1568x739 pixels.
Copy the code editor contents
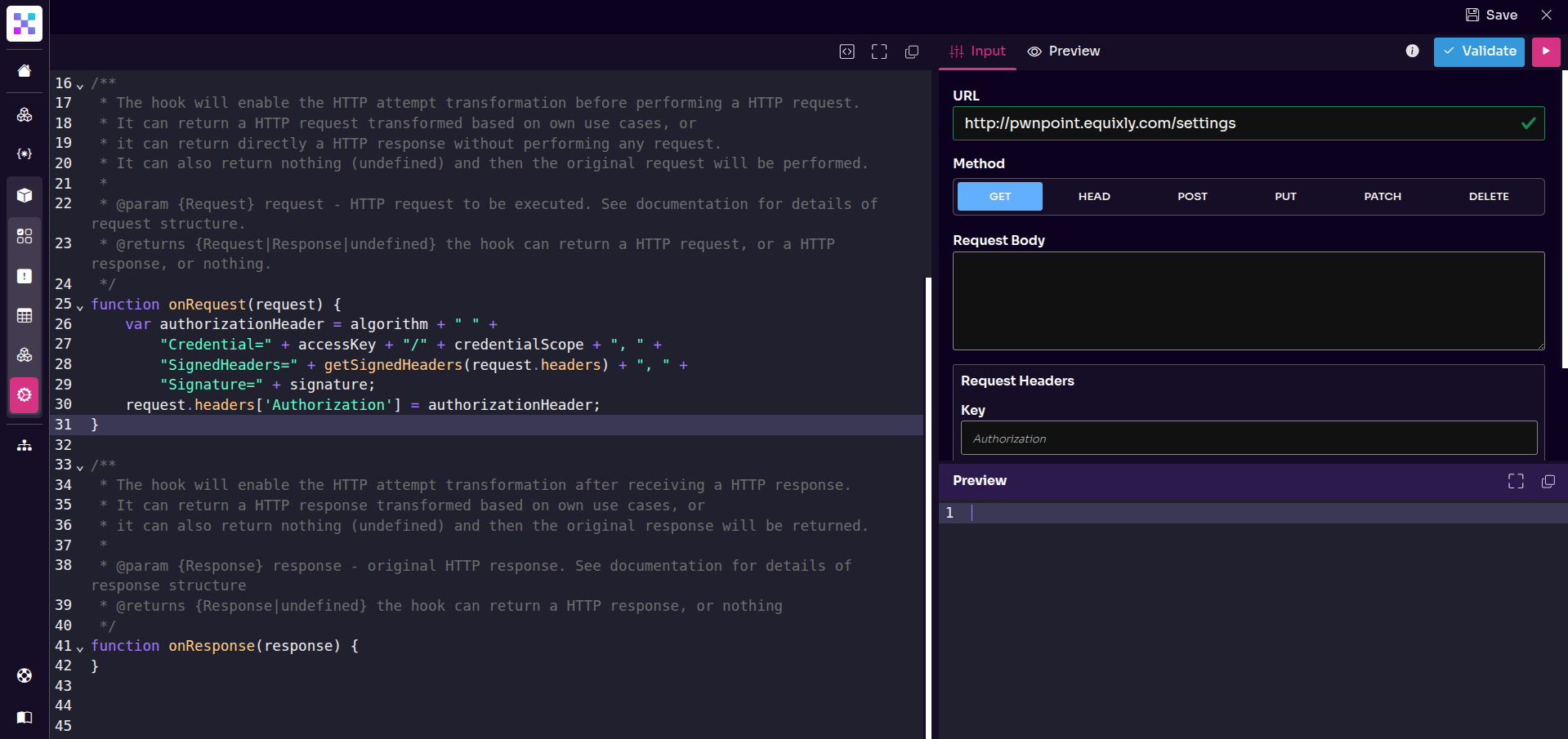(x=912, y=51)
